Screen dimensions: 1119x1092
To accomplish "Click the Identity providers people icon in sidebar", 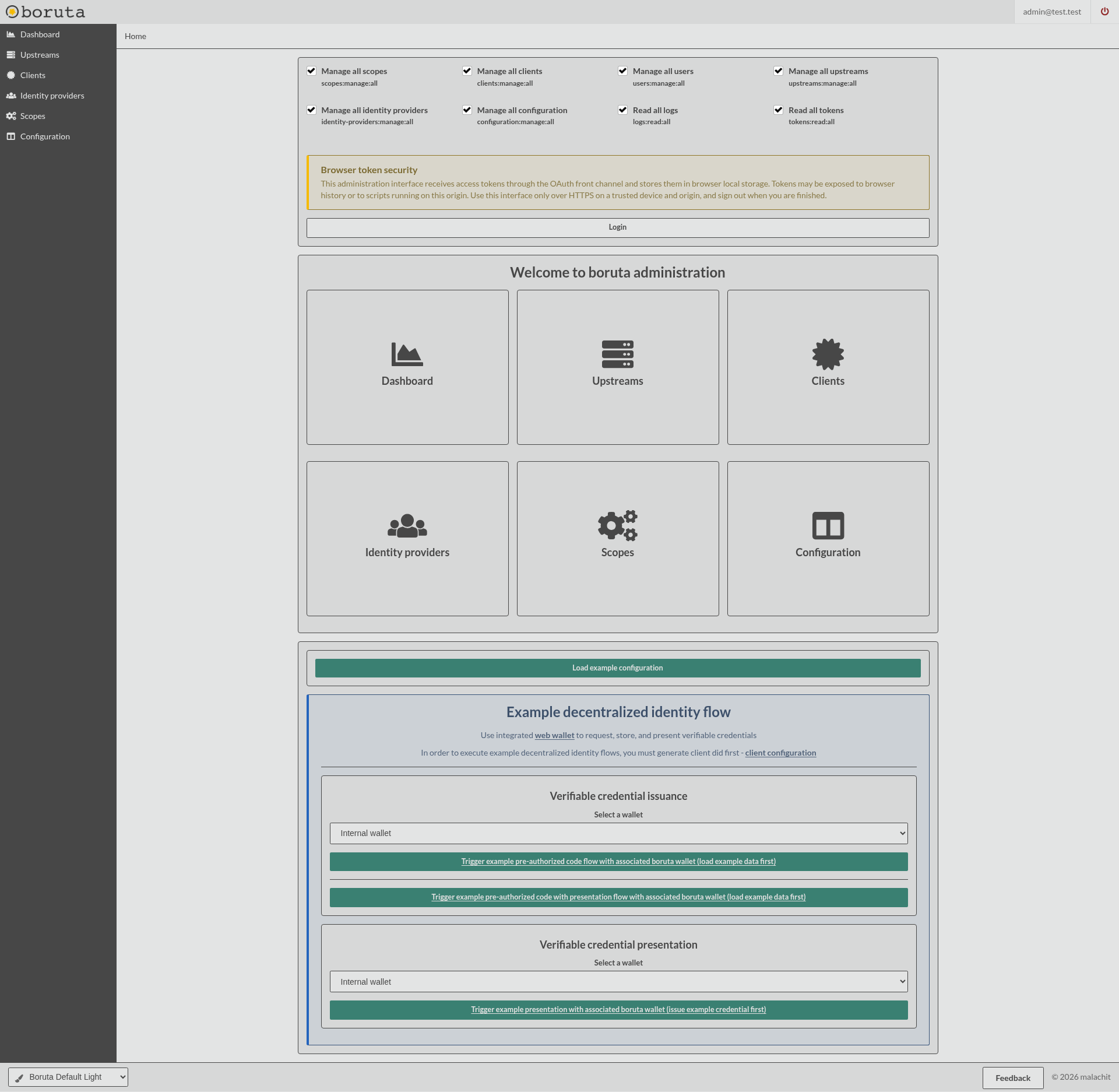I will [10, 96].
